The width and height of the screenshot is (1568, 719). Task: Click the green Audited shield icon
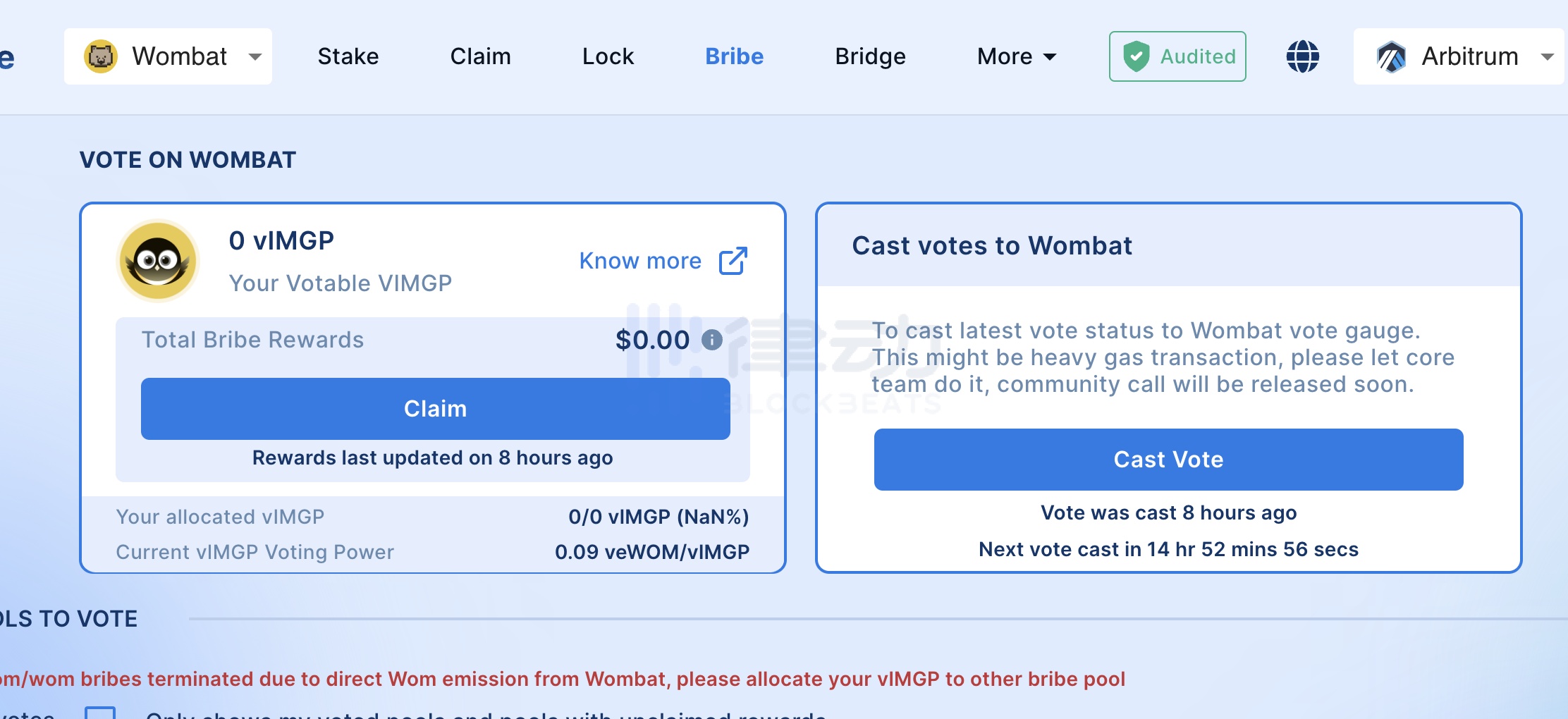click(x=1136, y=56)
